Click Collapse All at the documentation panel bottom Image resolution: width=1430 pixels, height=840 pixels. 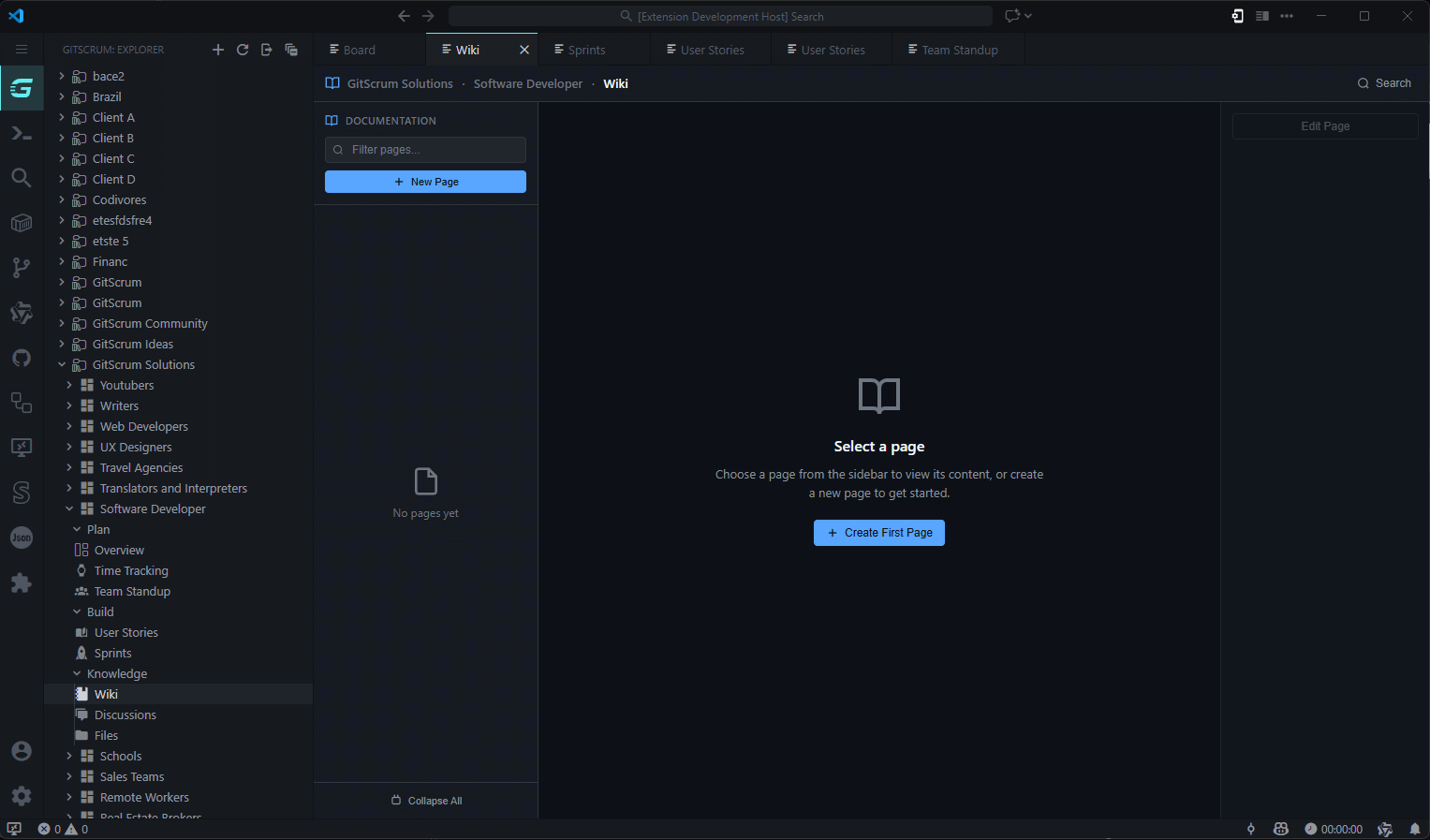[x=426, y=800]
